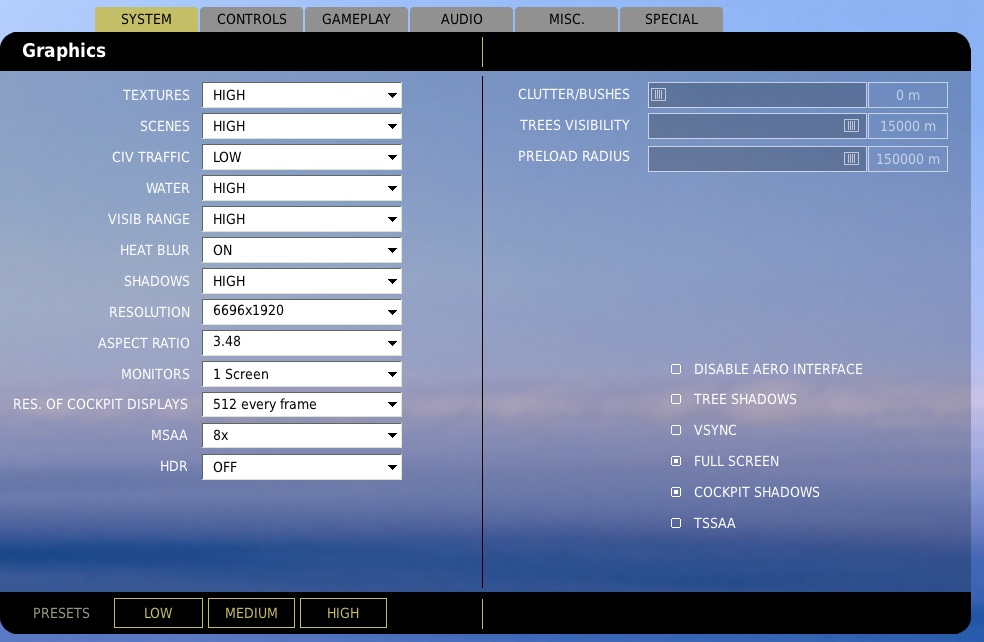The height and width of the screenshot is (642, 984).
Task: Expand the RES. OF COCKPIT DISPLAYS dropdown
Action: click(x=302, y=404)
